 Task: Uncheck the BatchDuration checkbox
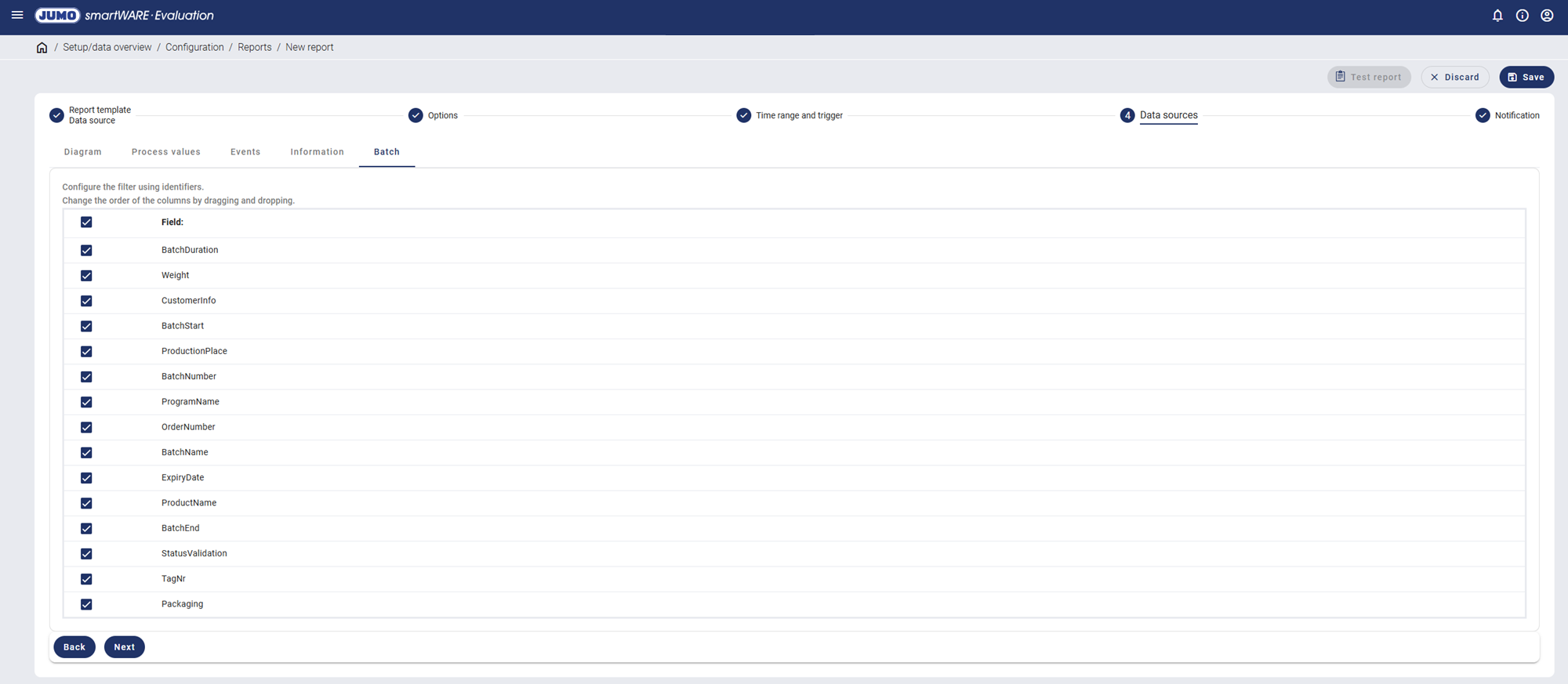tap(86, 251)
